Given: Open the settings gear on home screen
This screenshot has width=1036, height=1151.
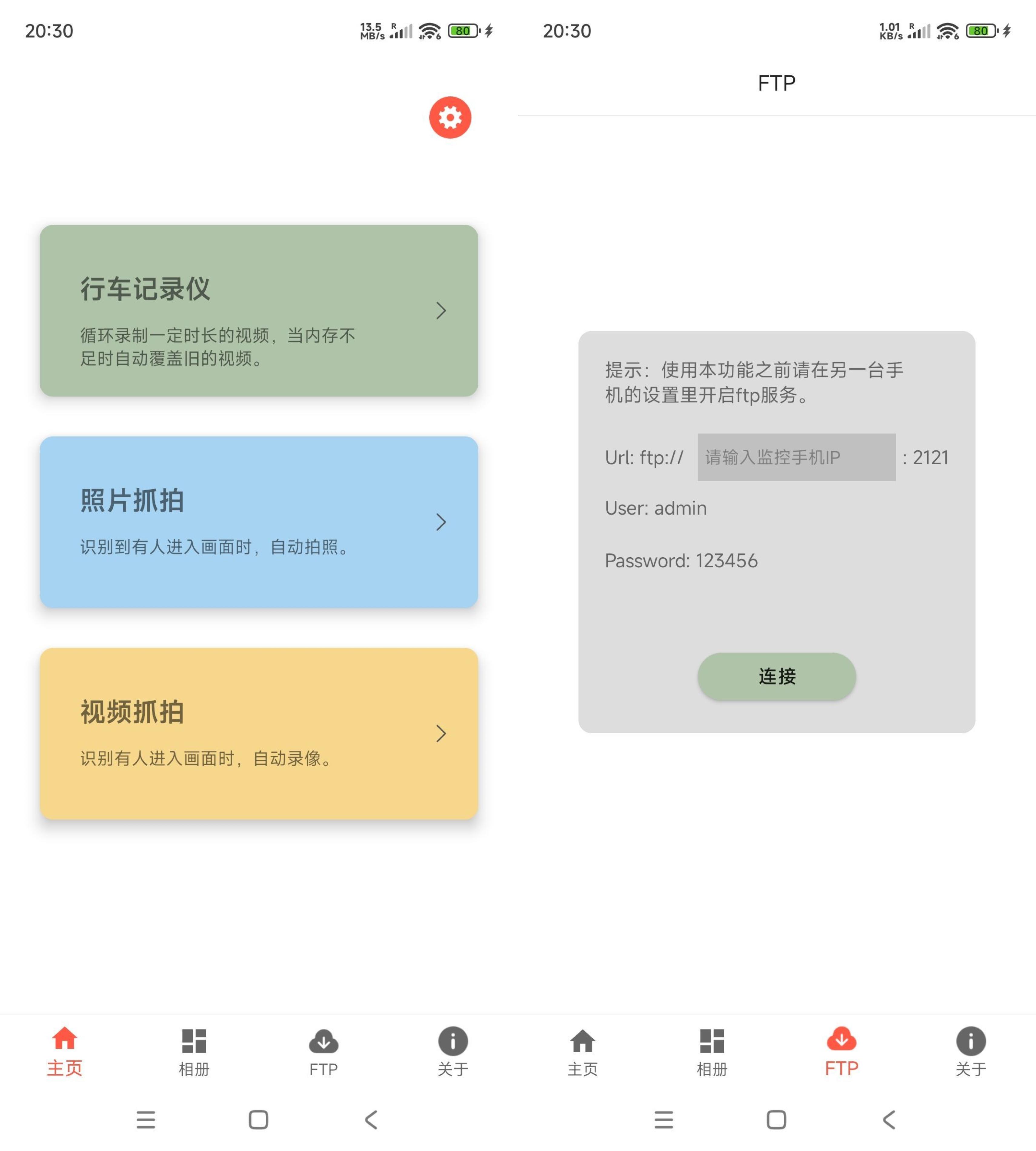Looking at the screenshot, I should tap(449, 117).
